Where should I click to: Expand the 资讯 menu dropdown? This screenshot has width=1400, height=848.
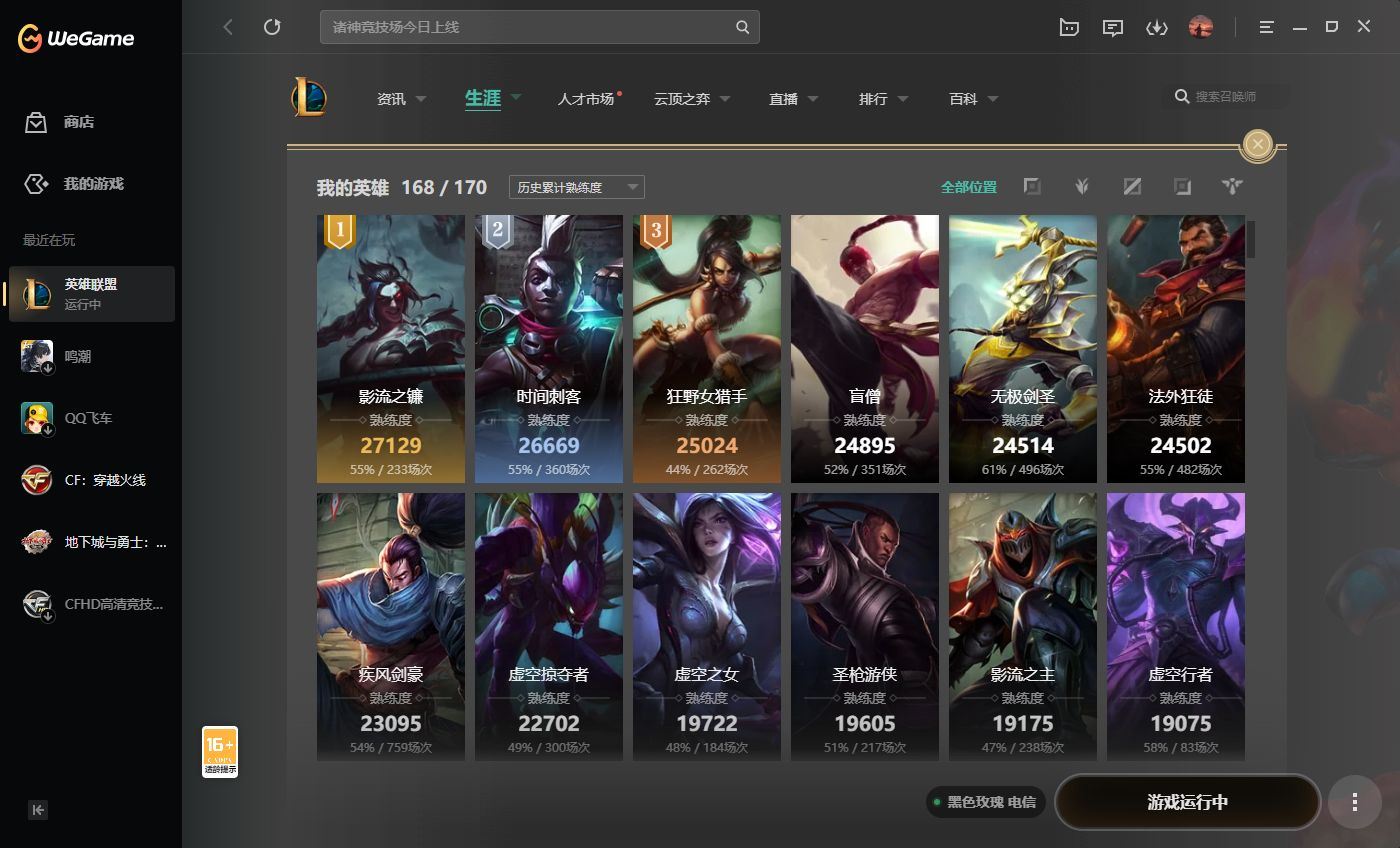tap(401, 99)
